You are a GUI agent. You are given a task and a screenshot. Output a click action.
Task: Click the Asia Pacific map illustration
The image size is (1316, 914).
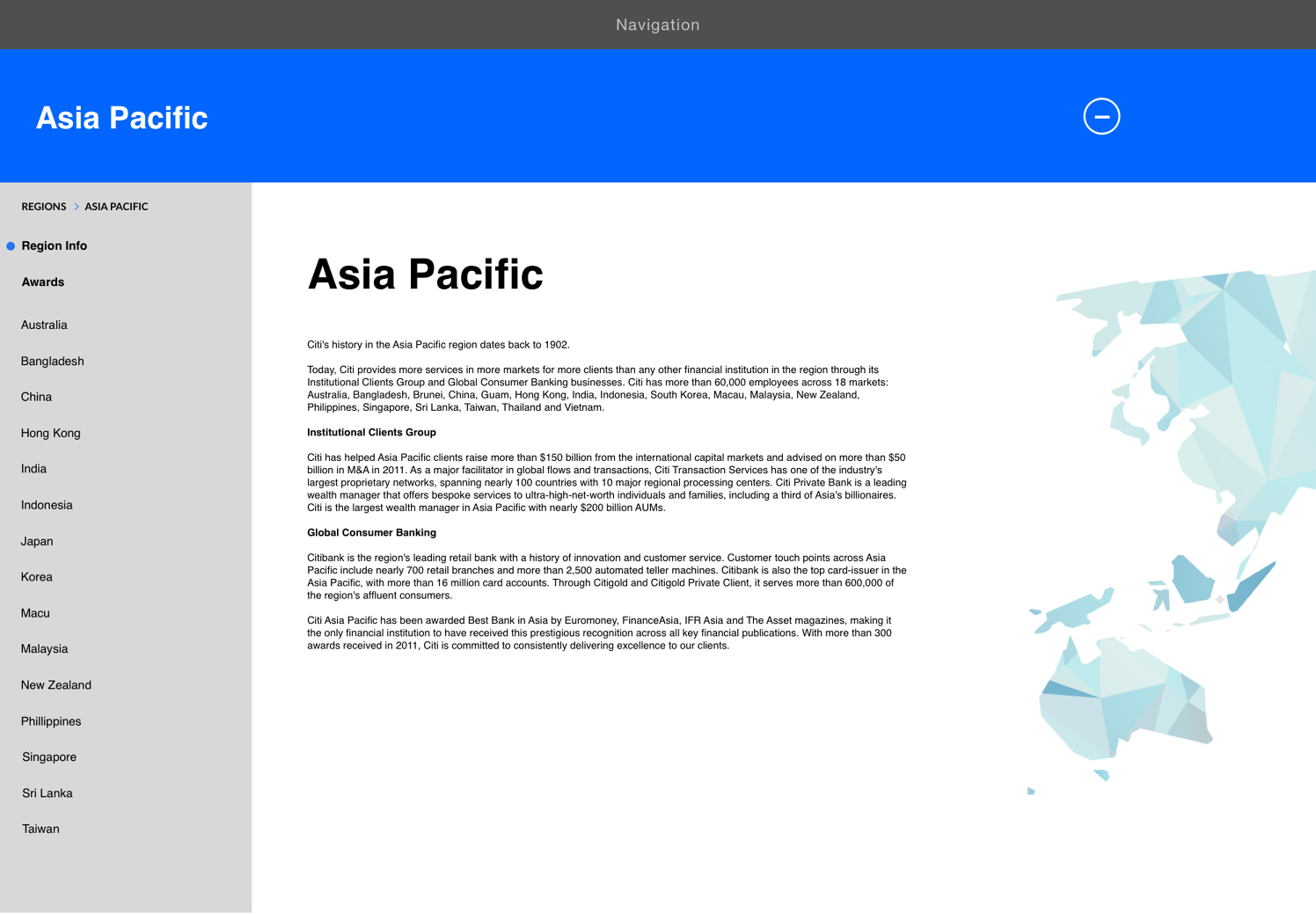[1172, 532]
